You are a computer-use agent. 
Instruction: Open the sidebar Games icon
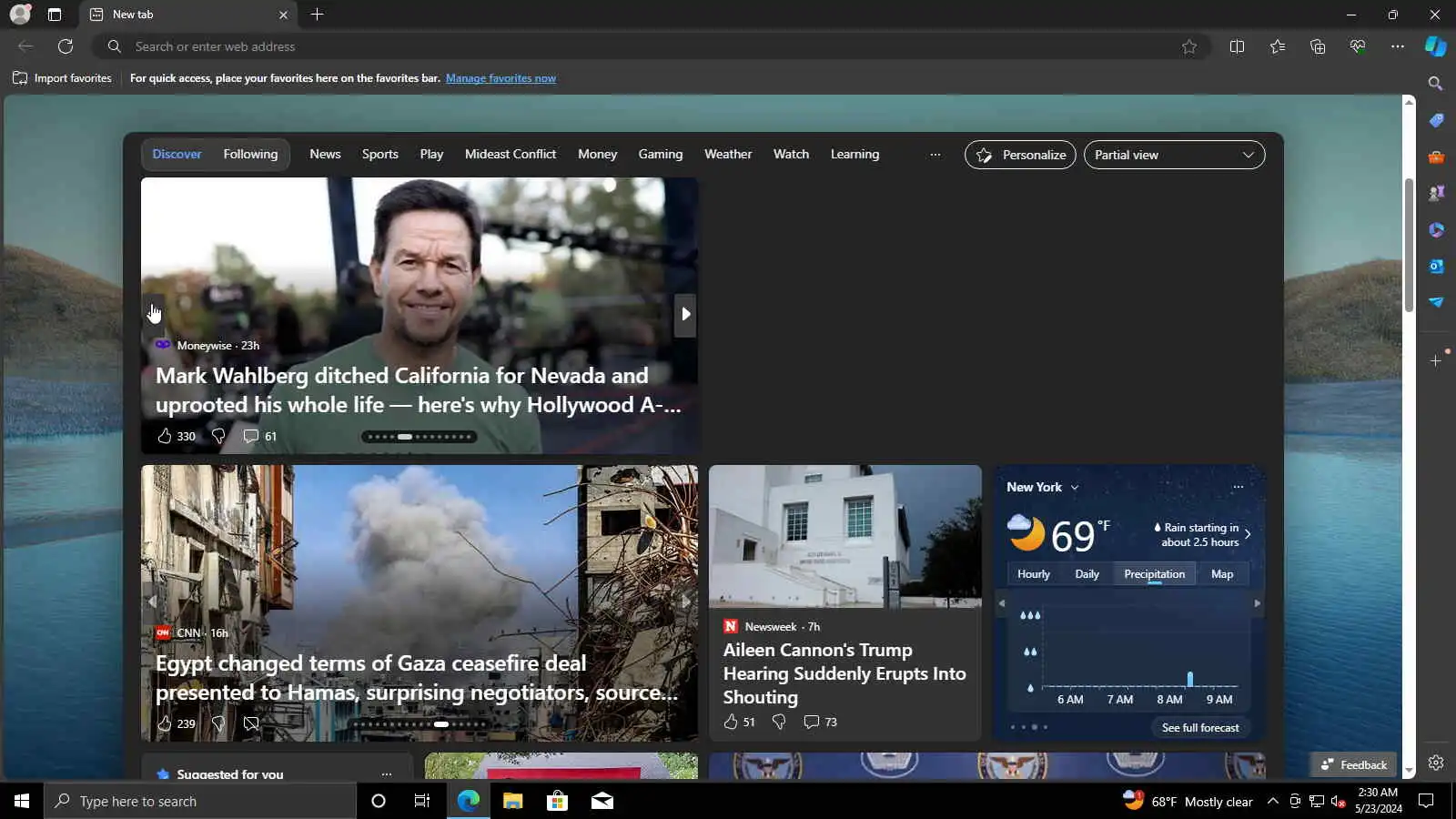(1436, 193)
